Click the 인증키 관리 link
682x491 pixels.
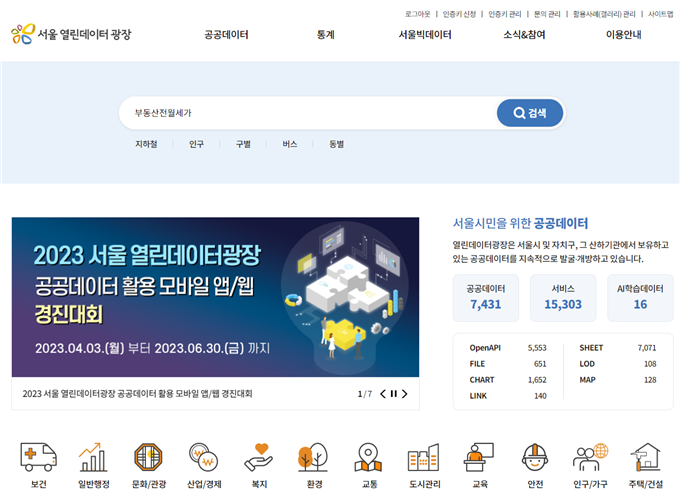505,14
